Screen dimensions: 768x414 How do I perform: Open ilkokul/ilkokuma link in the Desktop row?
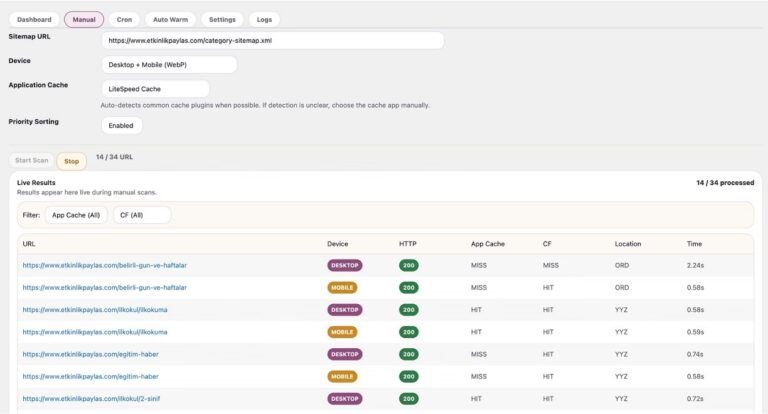pos(95,310)
